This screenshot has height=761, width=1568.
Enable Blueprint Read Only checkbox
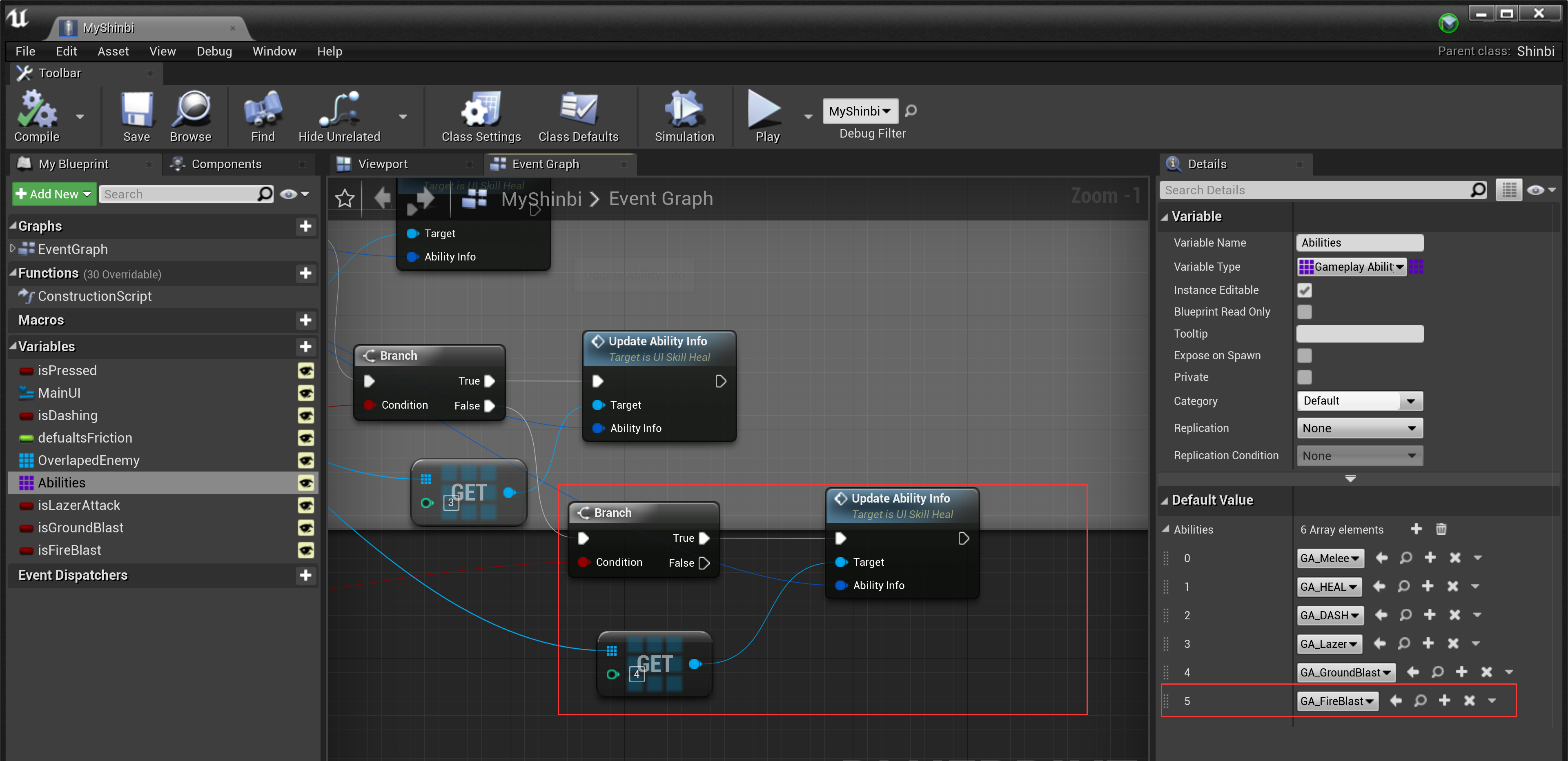(x=1305, y=312)
